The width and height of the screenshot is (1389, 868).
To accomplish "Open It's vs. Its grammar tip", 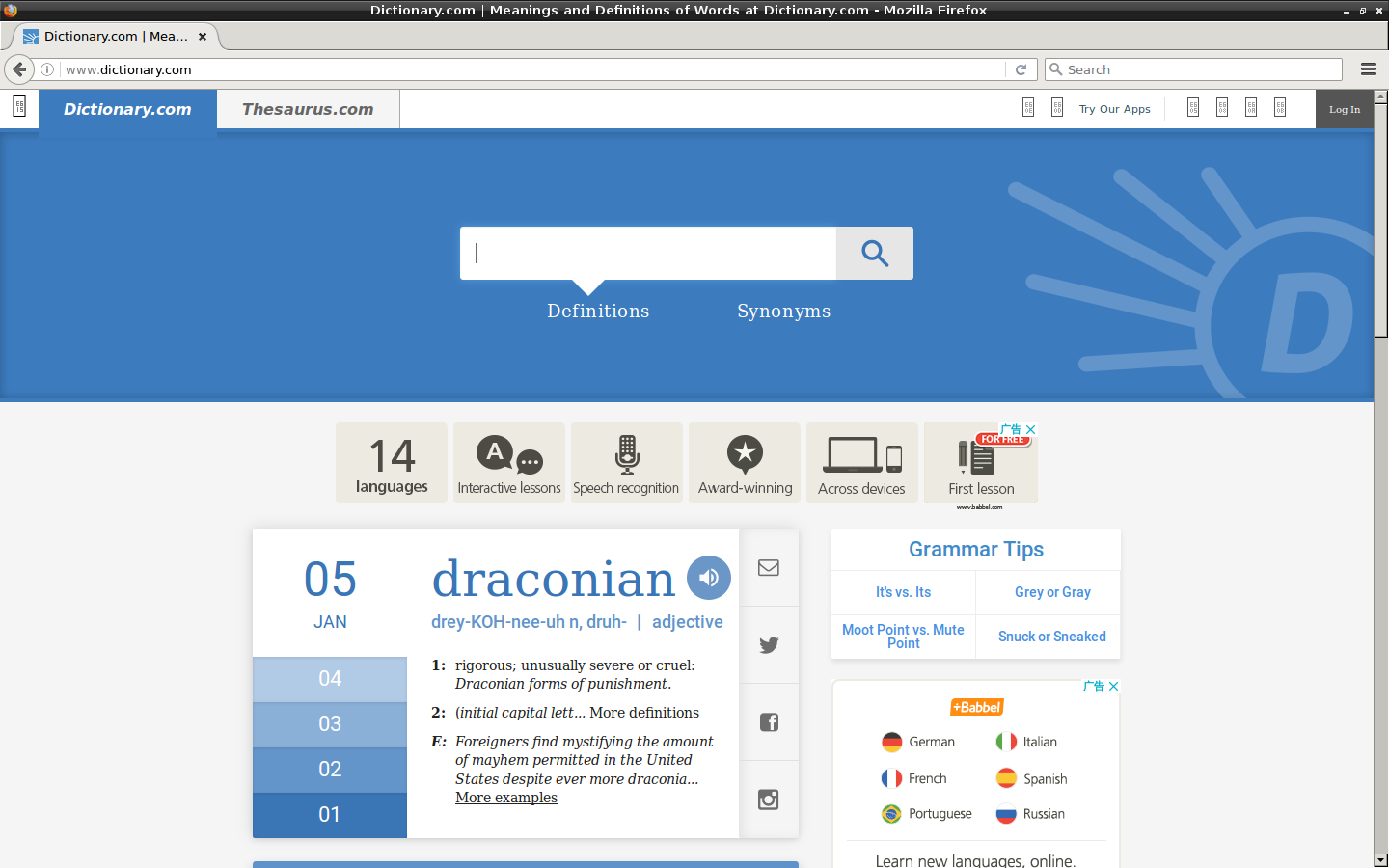I will pyautogui.click(x=904, y=592).
